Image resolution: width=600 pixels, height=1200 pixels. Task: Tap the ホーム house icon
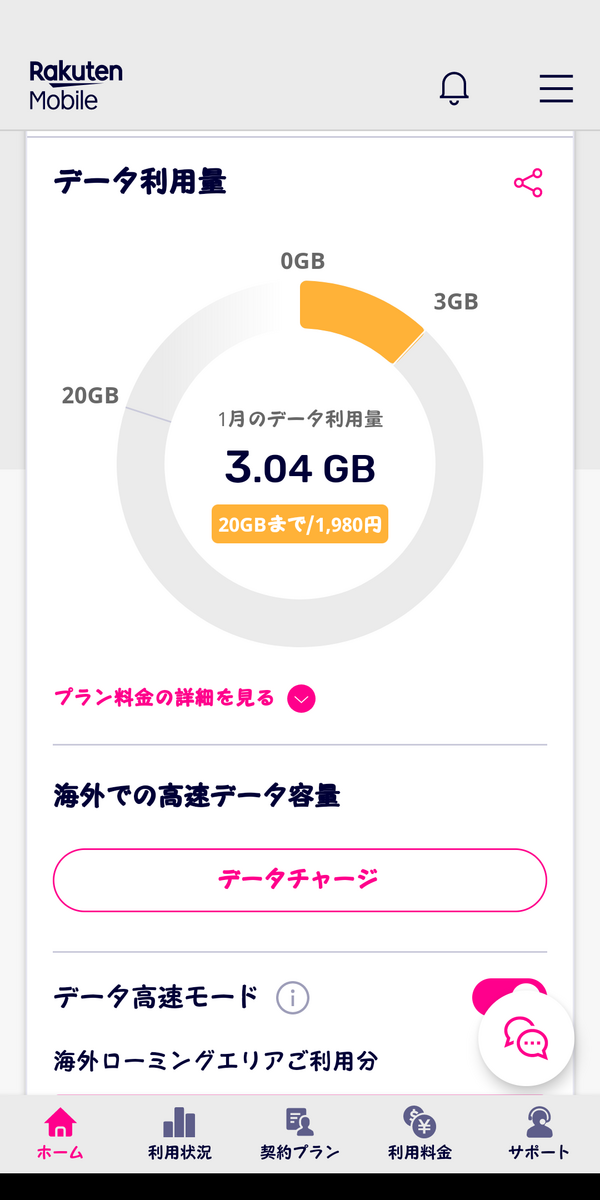point(60,1122)
